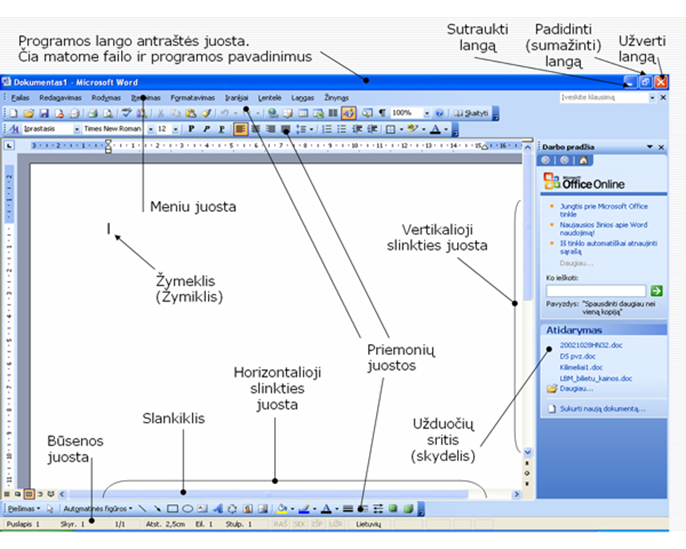Viewport: 686px width, 549px height.
Task: Insert a hyperlink with the globe icon
Action: coord(273,113)
